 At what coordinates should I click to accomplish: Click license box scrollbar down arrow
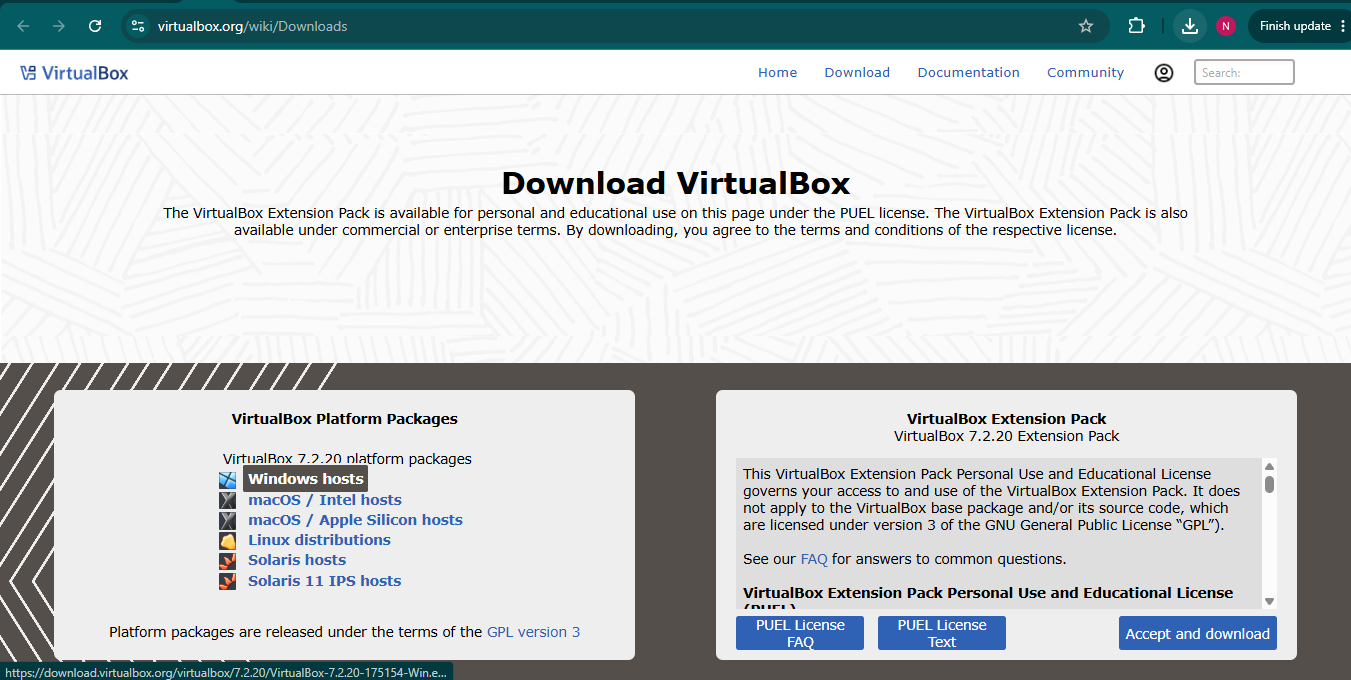(1269, 601)
